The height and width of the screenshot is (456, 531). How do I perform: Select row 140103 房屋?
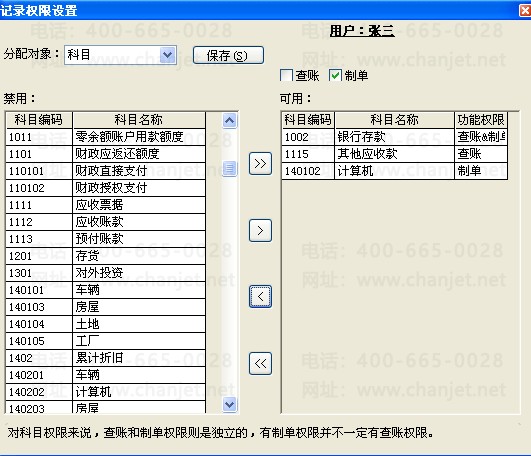pyautogui.click(x=105, y=307)
